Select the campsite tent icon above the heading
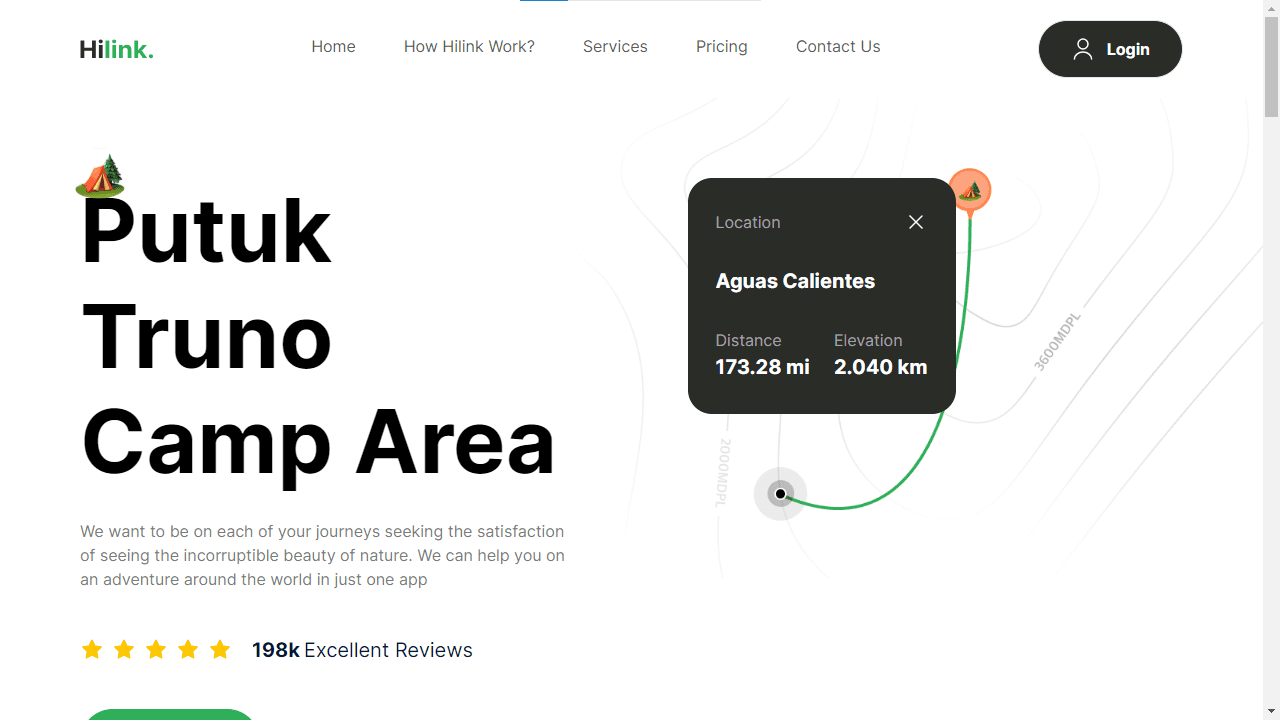This screenshot has height=720, width=1280. [100, 176]
